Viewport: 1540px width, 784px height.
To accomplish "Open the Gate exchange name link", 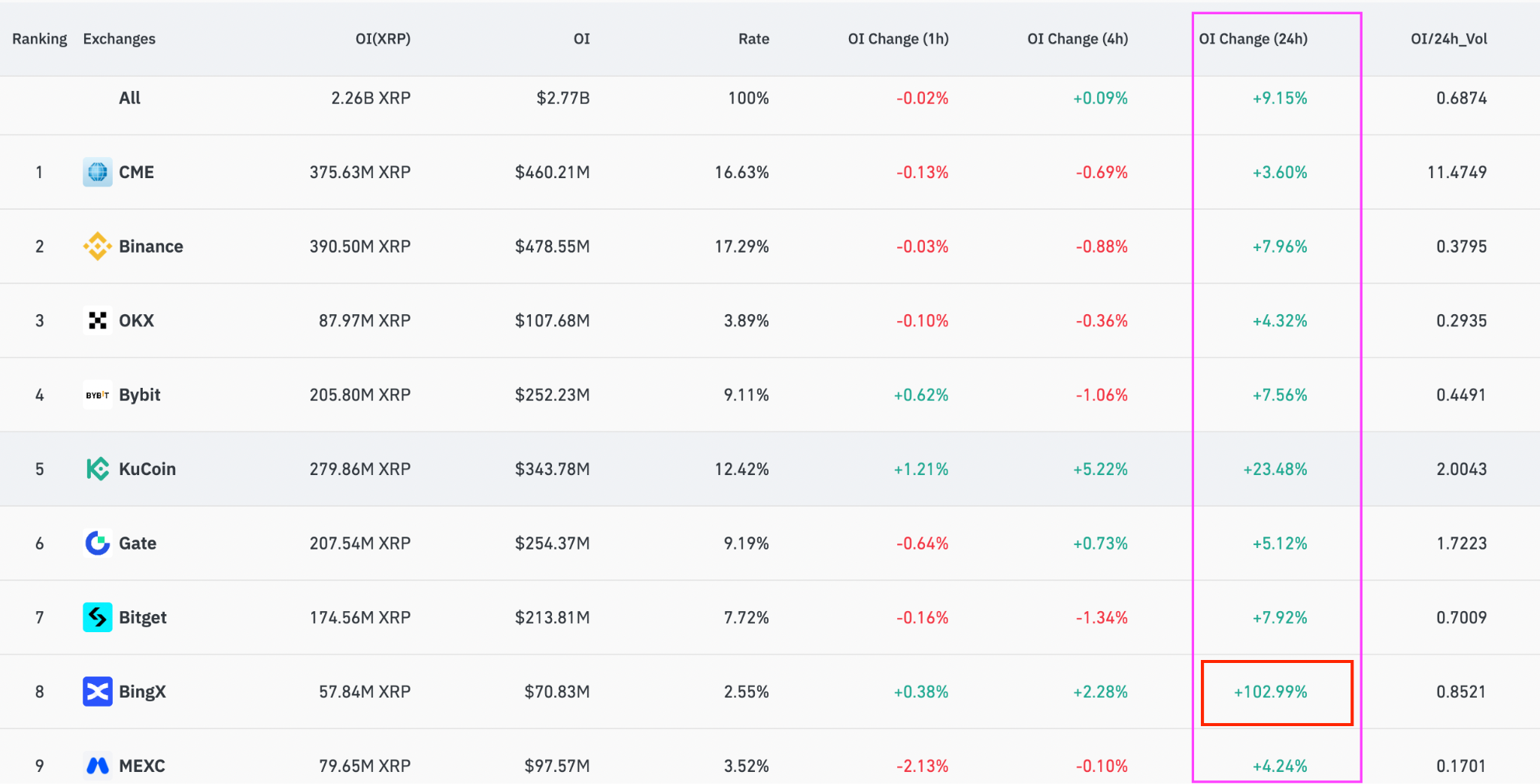I will click(138, 543).
